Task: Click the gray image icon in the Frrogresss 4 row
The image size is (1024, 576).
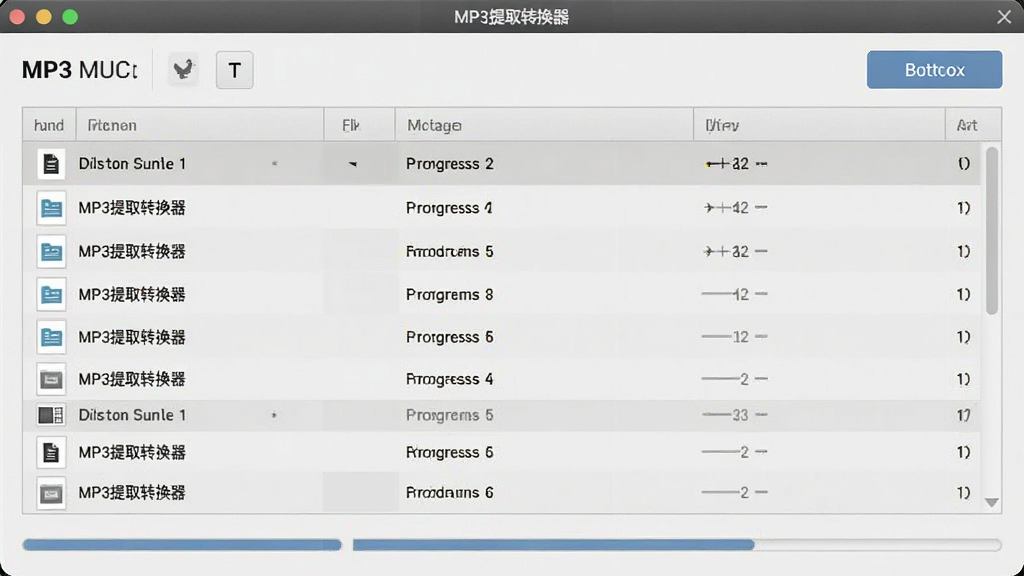Action: point(51,379)
